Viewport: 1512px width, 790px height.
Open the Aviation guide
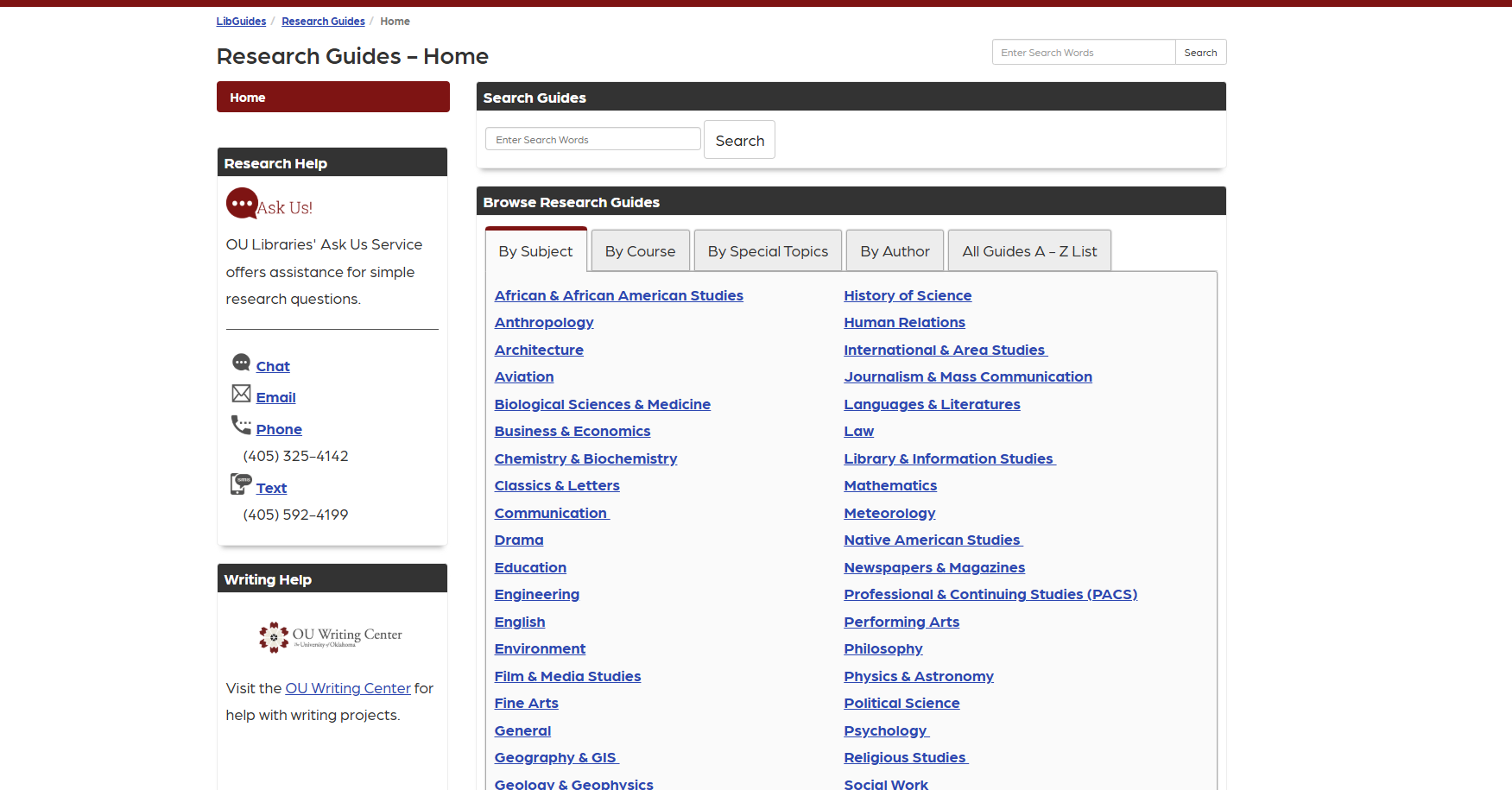(524, 376)
